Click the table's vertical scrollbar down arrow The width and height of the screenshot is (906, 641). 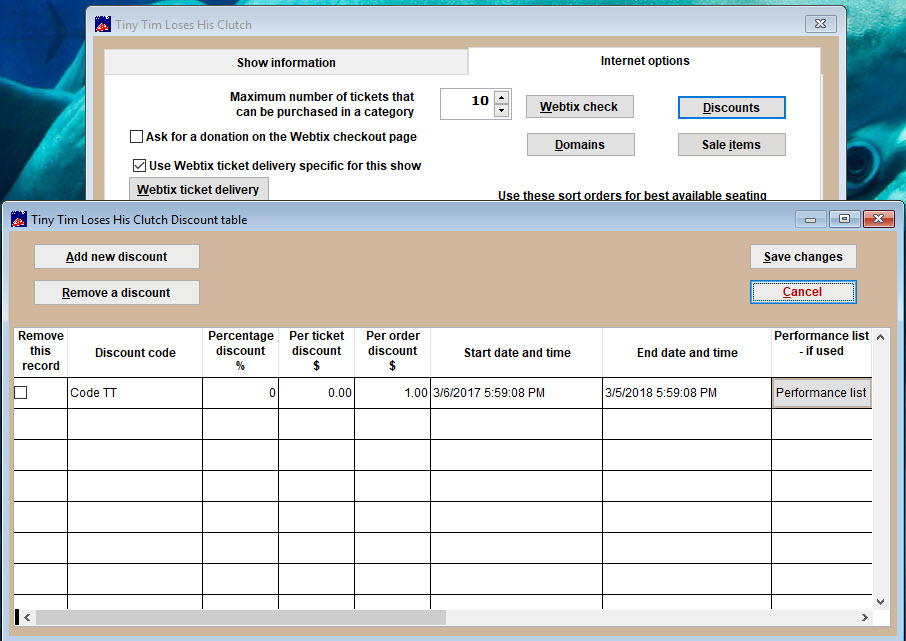pyautogui.click(x=880, y=602)
